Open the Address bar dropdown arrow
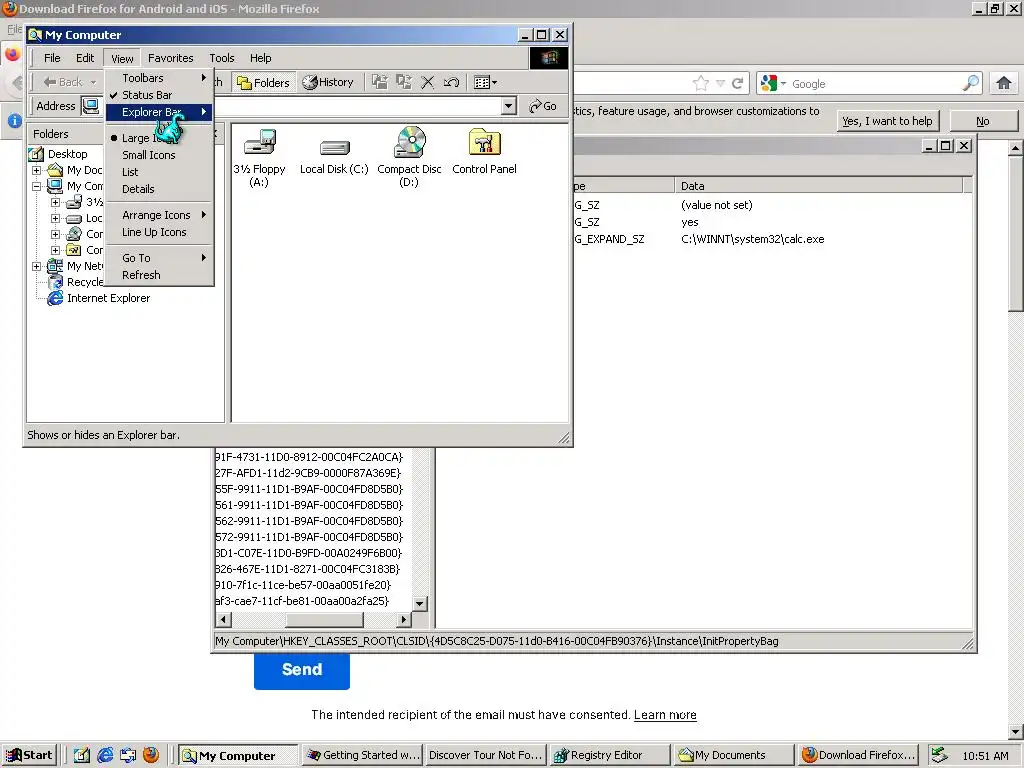Screen dimensions: 1024x768 [x=509, y=106]
